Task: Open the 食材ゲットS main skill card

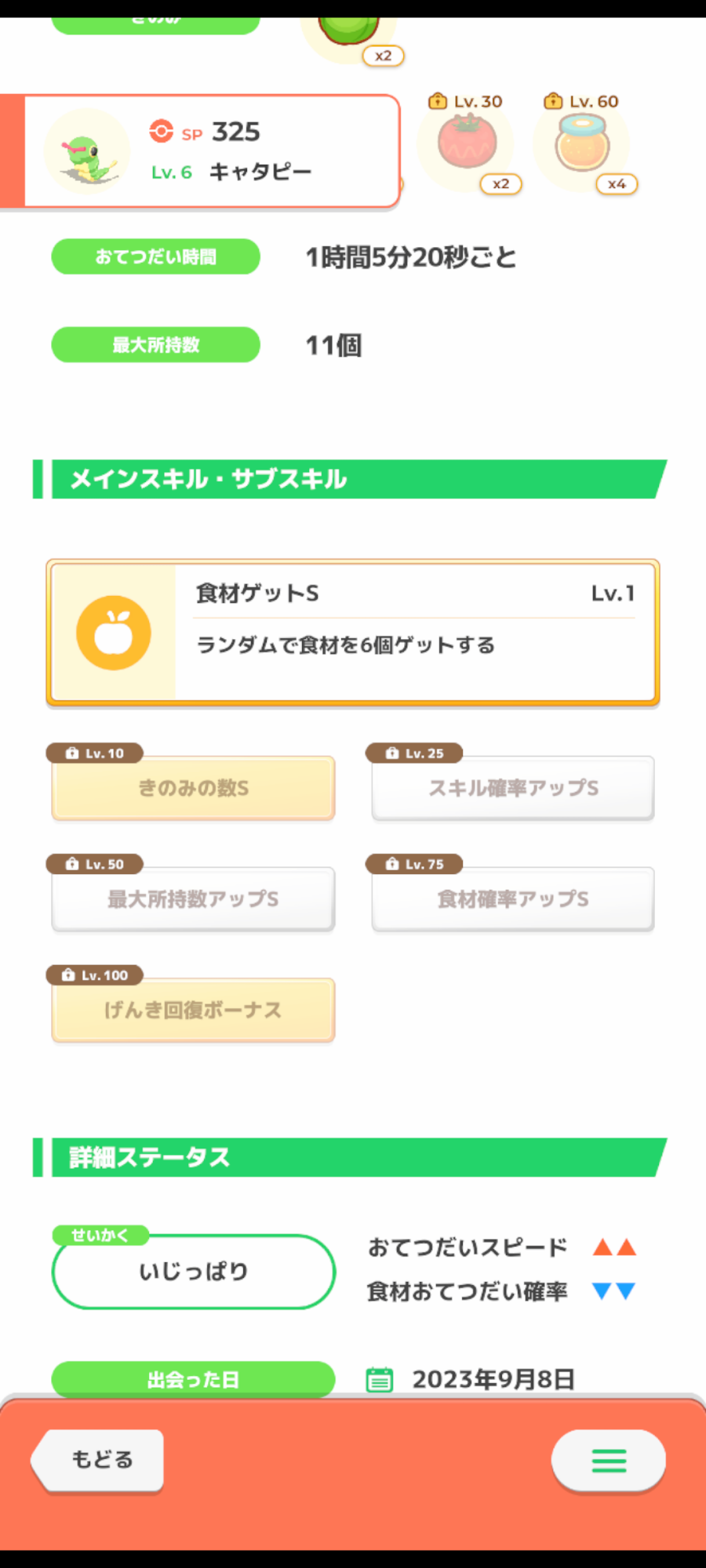Action: pyautogui.click(x=416, y=633)
